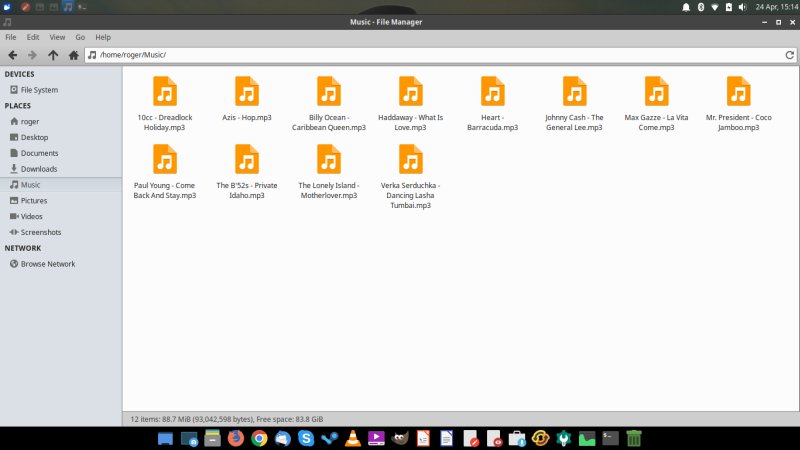
Task: Launch the purple video player in dock
Action: click(x=376, y=438)
